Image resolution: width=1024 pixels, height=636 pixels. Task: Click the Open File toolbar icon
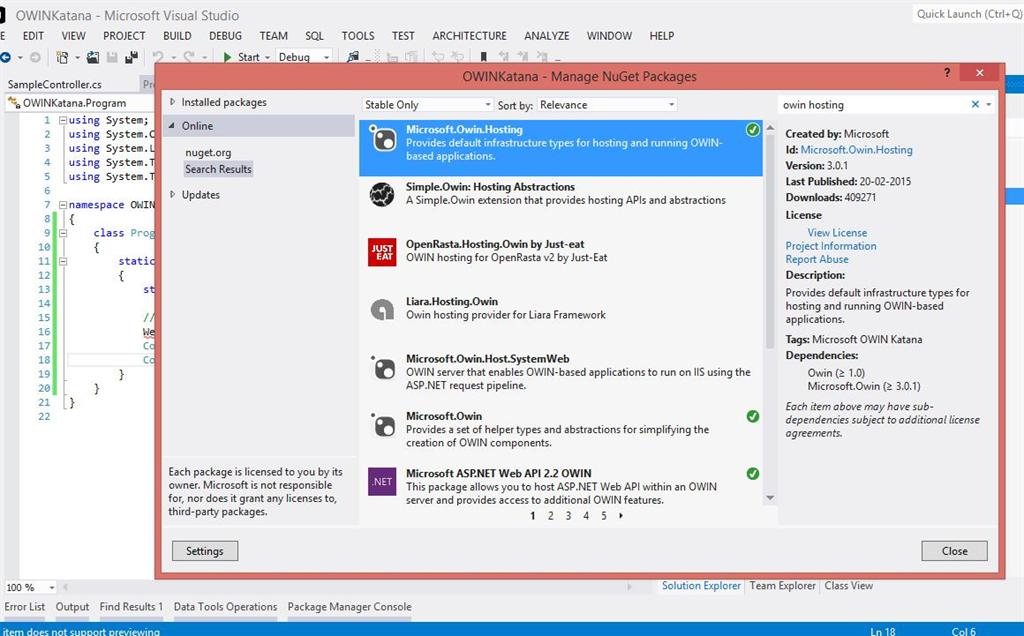pos(93,57)
